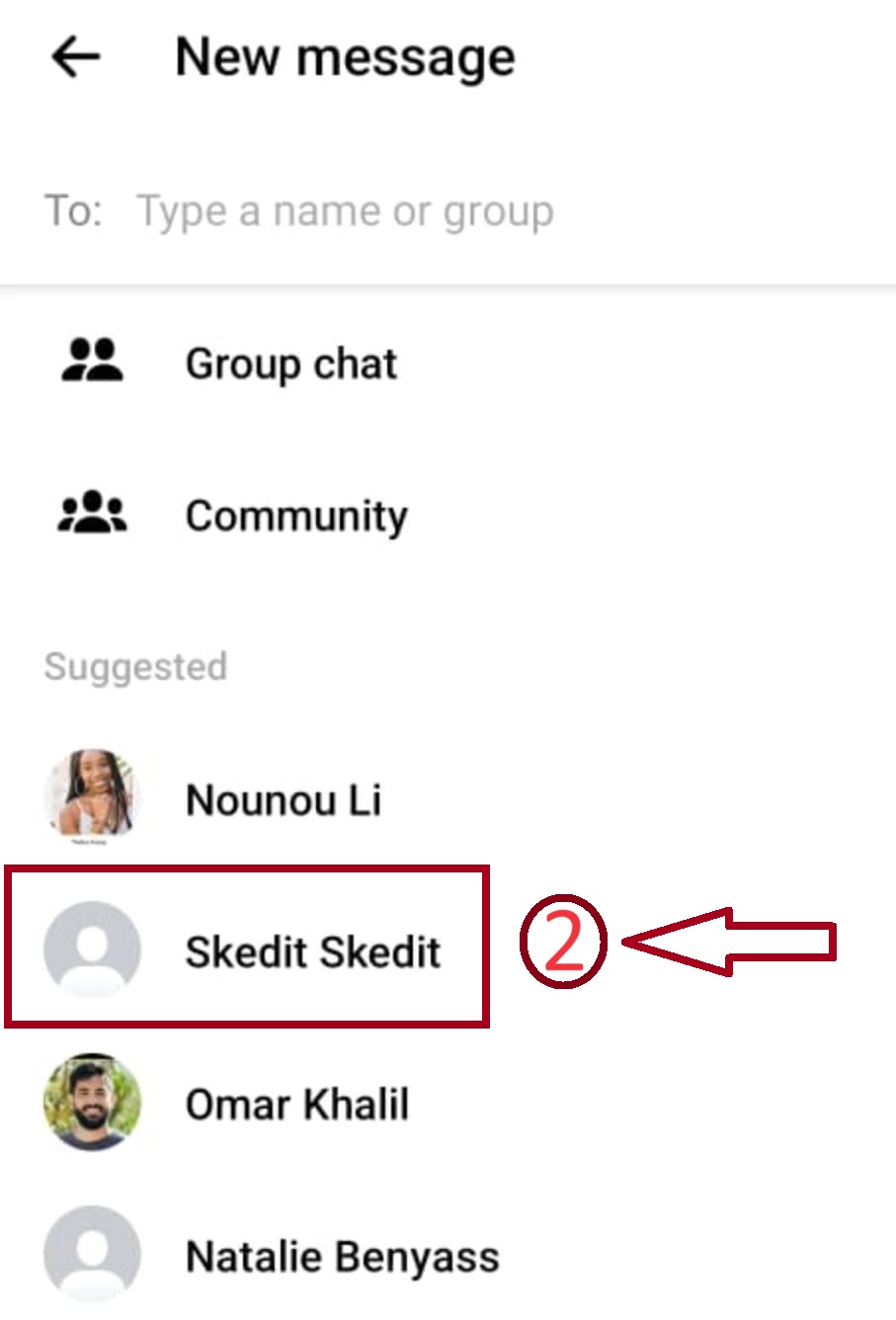This screenshot has height=1320, width=896.
Task: Open Nounou Li's profile picture
Action: tap(92, 796)
